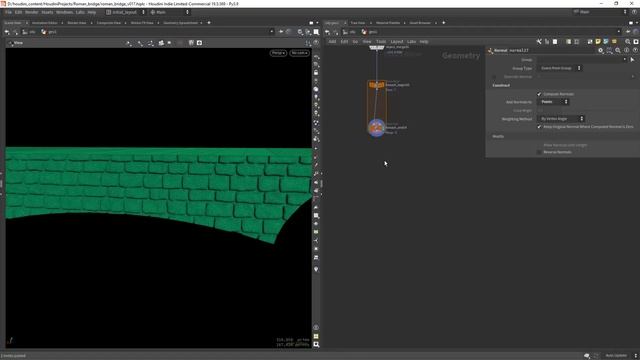Switch to the Material Palette tab

point(388,23)
